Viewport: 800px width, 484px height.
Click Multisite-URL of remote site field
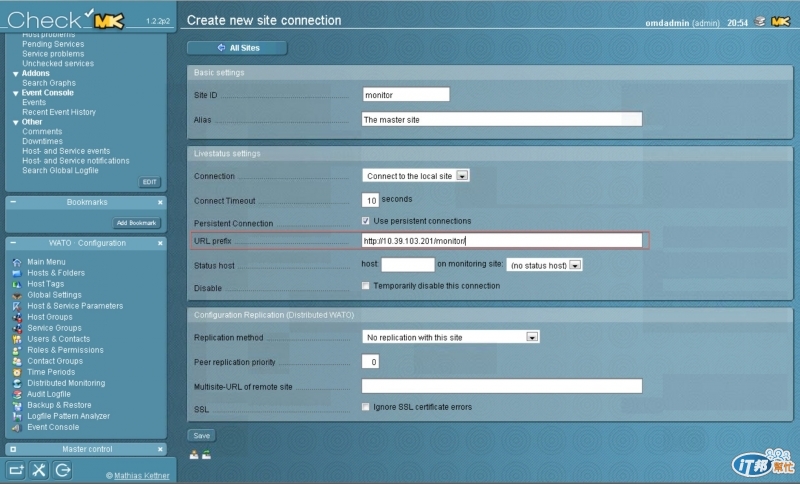click(502, 386)
